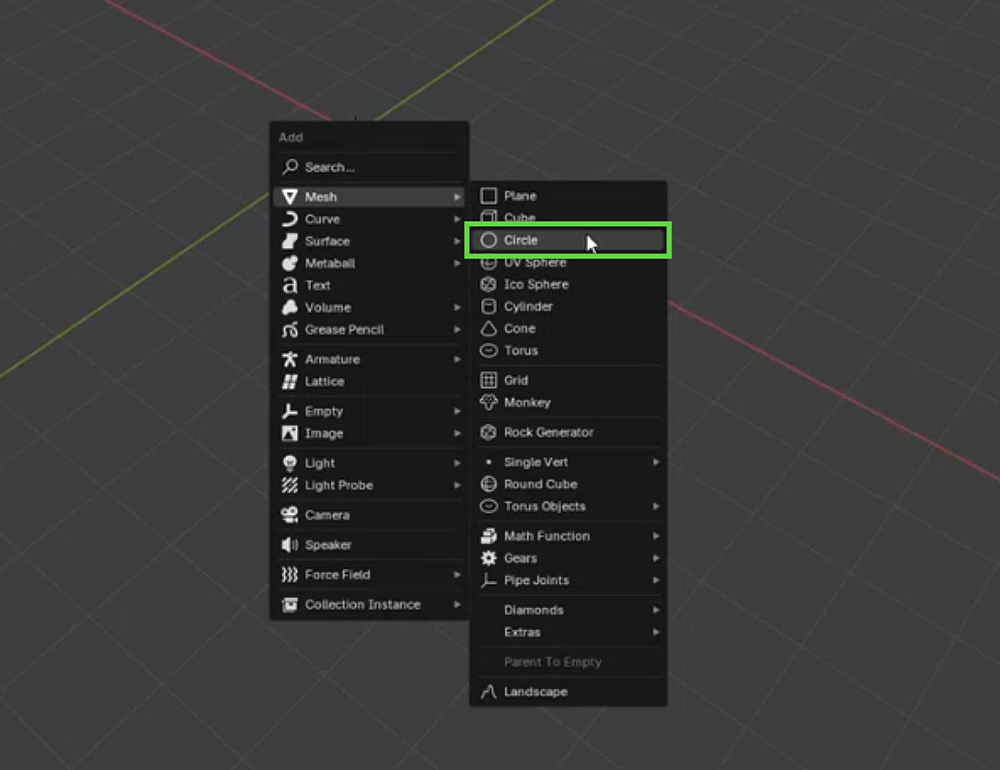Expand the Grease Pencil submenu arrow
1000x770 pixels.
[x=457, y=330]
